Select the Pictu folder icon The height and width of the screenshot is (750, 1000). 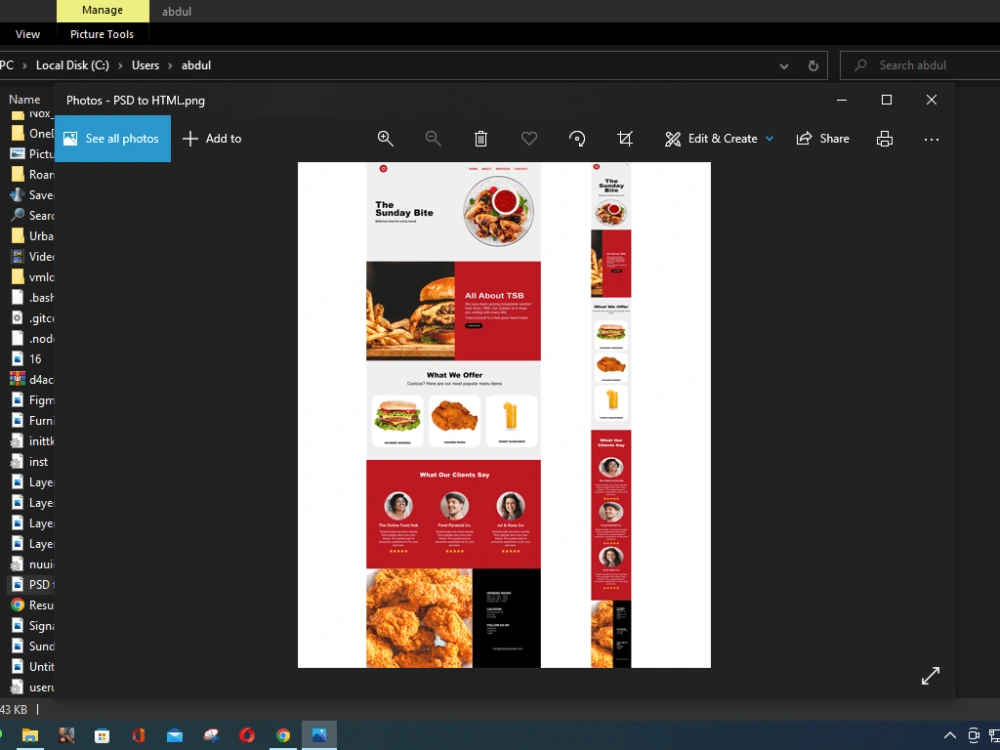pos(18,154)
